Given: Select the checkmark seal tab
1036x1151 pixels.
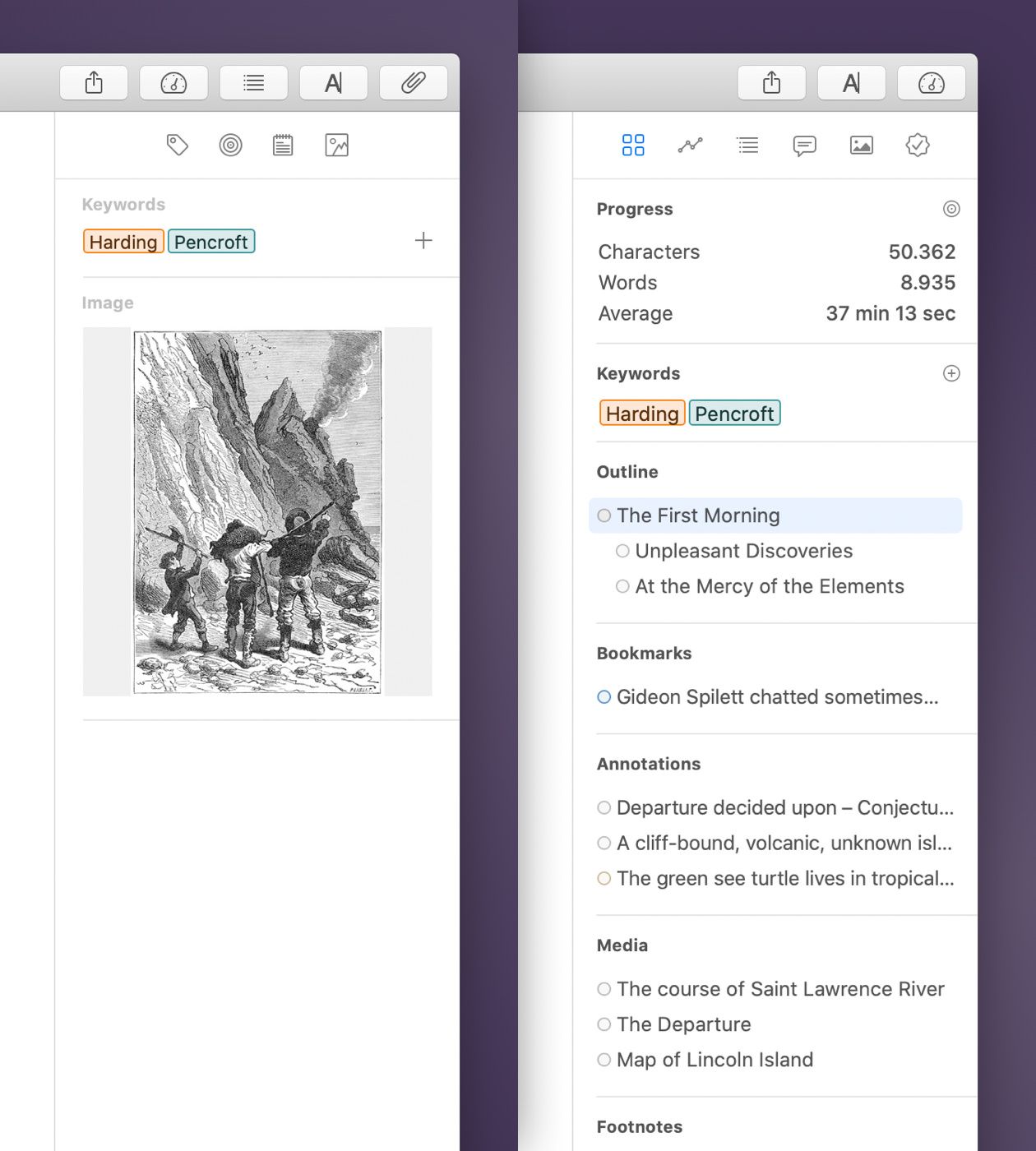Looking at the screenshot, I should coord(918,146).
